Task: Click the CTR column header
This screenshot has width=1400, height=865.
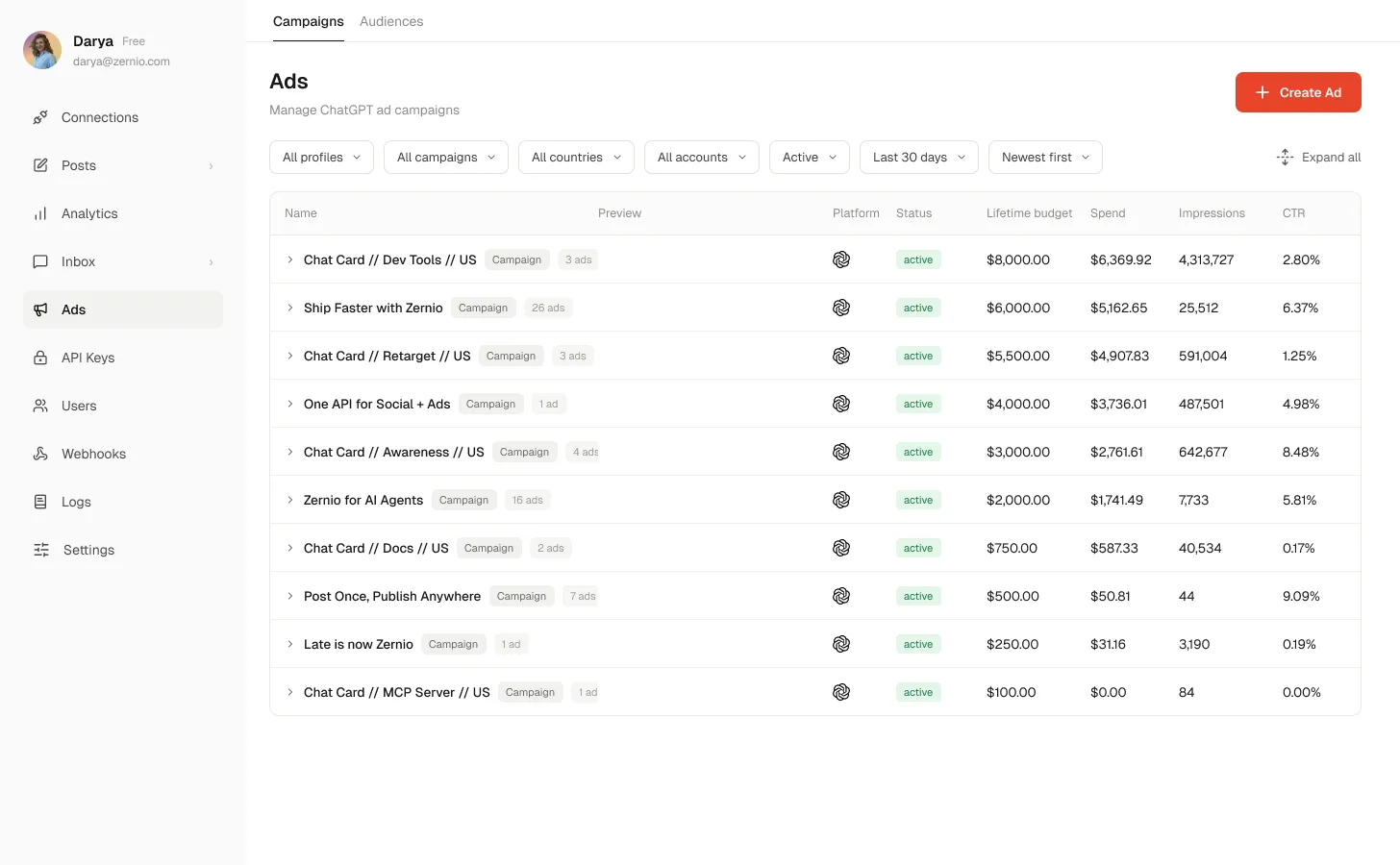Action: tap(1293, 213)
